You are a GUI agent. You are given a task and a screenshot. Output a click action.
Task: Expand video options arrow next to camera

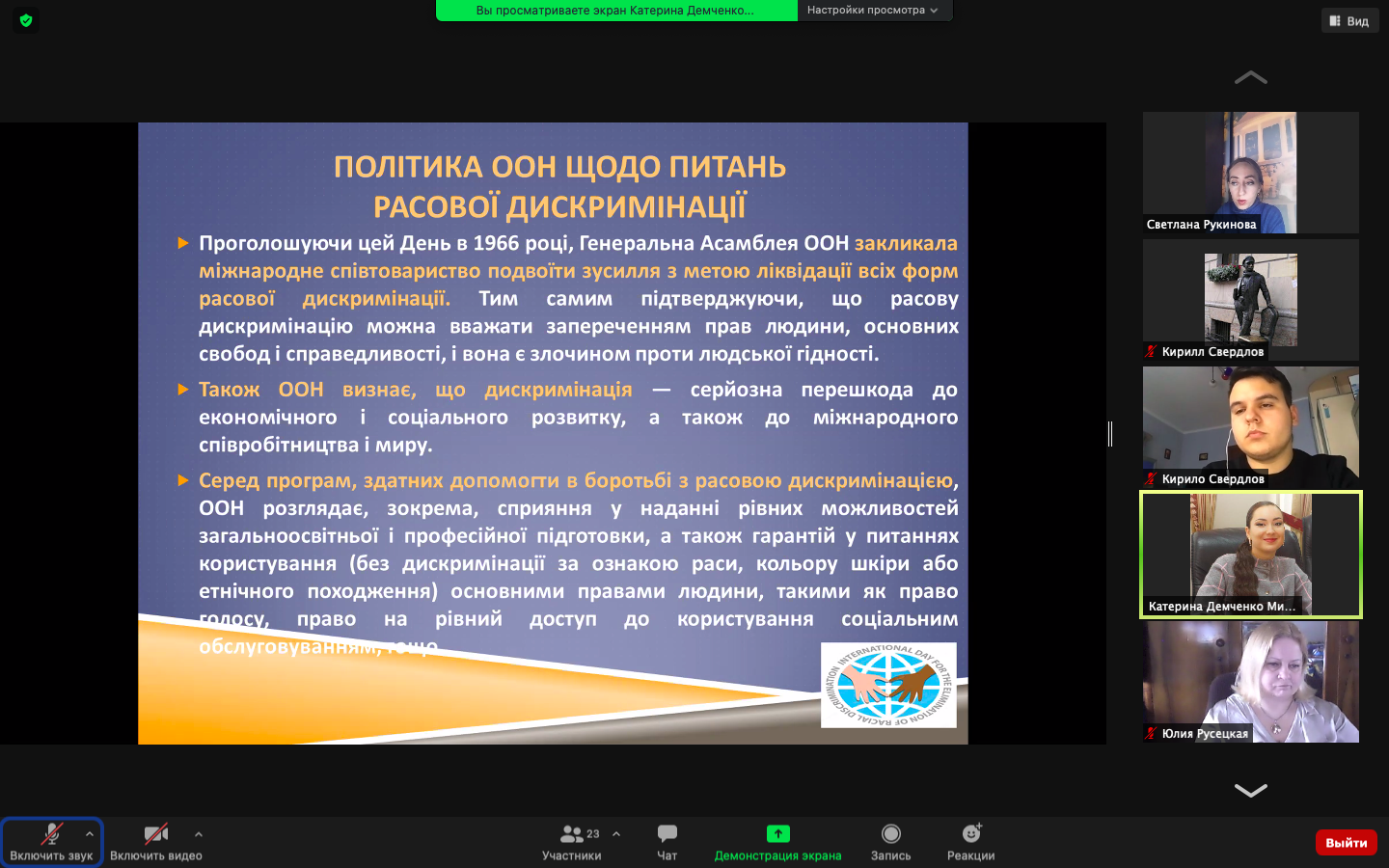click(x=199, y=834)
